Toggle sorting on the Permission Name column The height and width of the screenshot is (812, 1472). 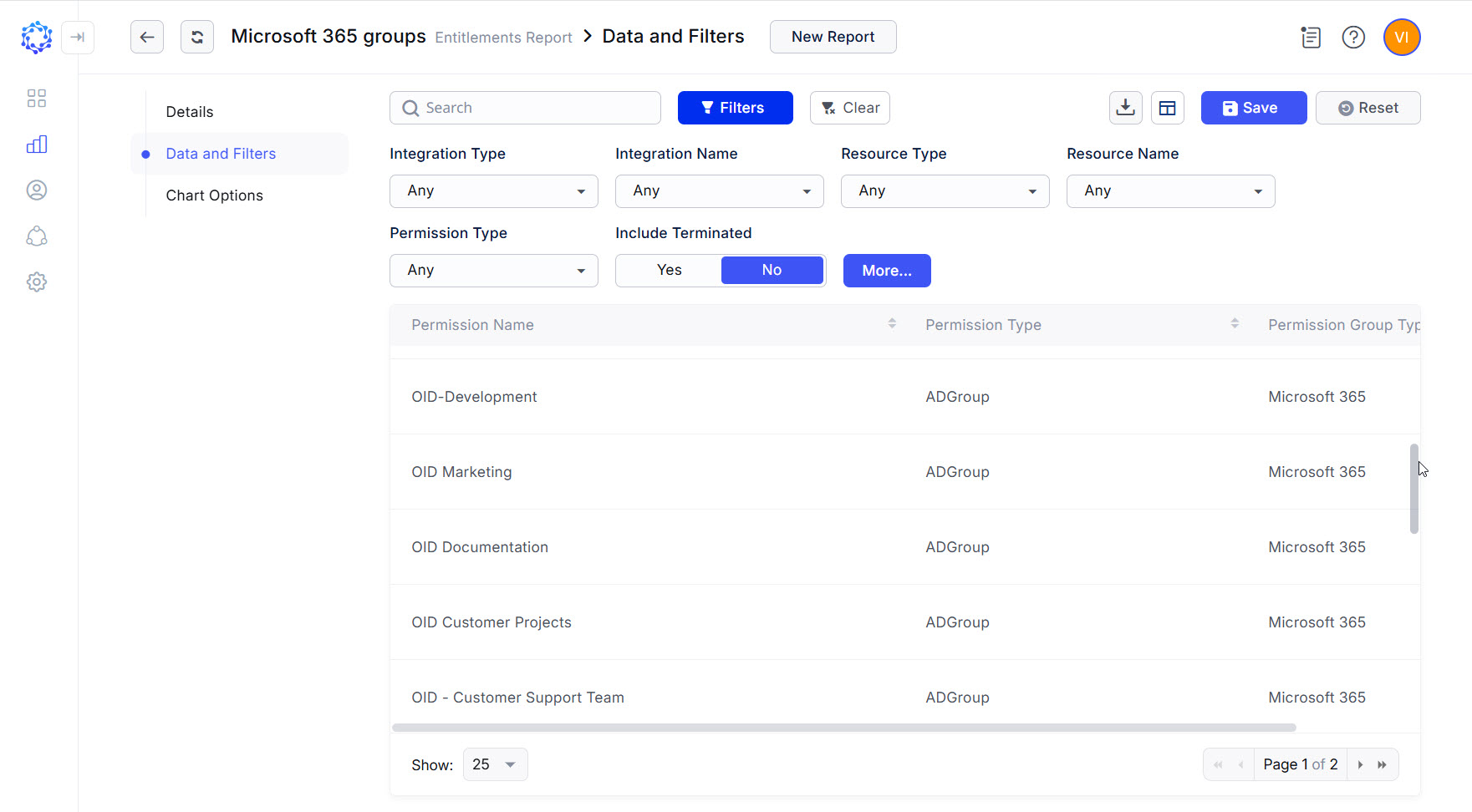[x=891, y=323]
